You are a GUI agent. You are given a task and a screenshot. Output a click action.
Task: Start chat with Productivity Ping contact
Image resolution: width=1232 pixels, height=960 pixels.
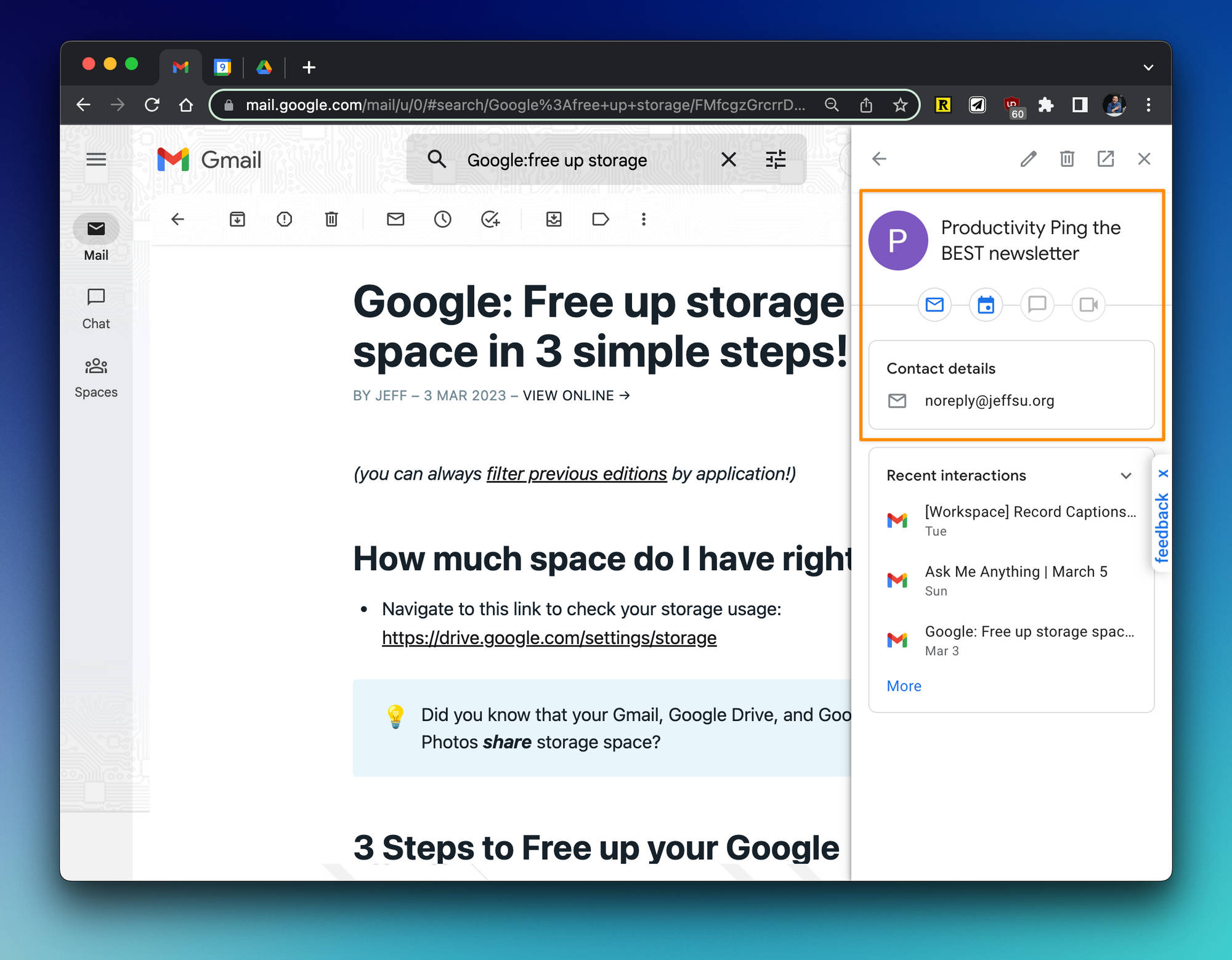1037,304
